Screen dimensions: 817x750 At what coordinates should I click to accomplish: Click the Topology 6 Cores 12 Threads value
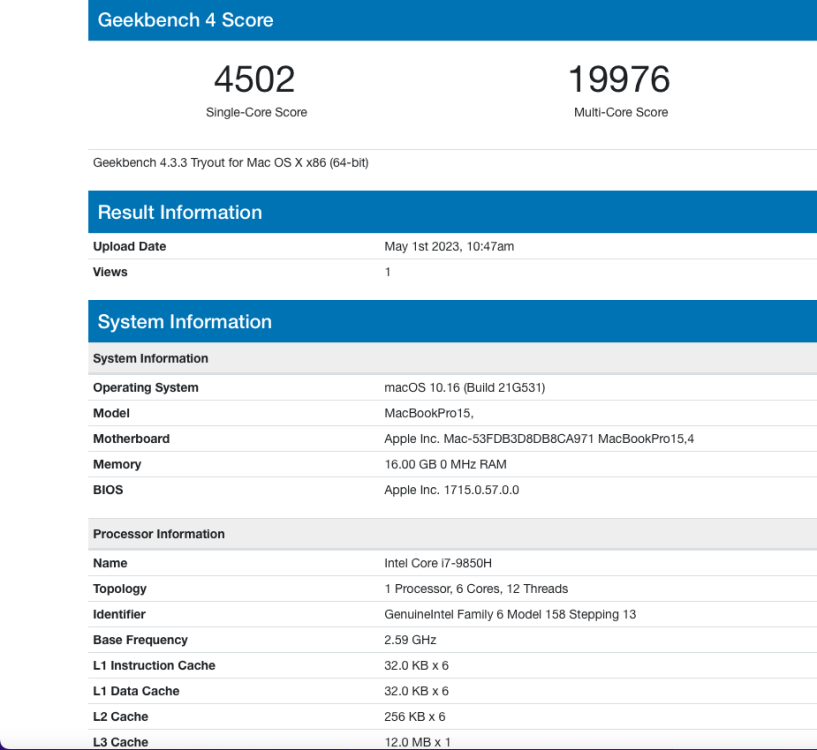point(476,589)
